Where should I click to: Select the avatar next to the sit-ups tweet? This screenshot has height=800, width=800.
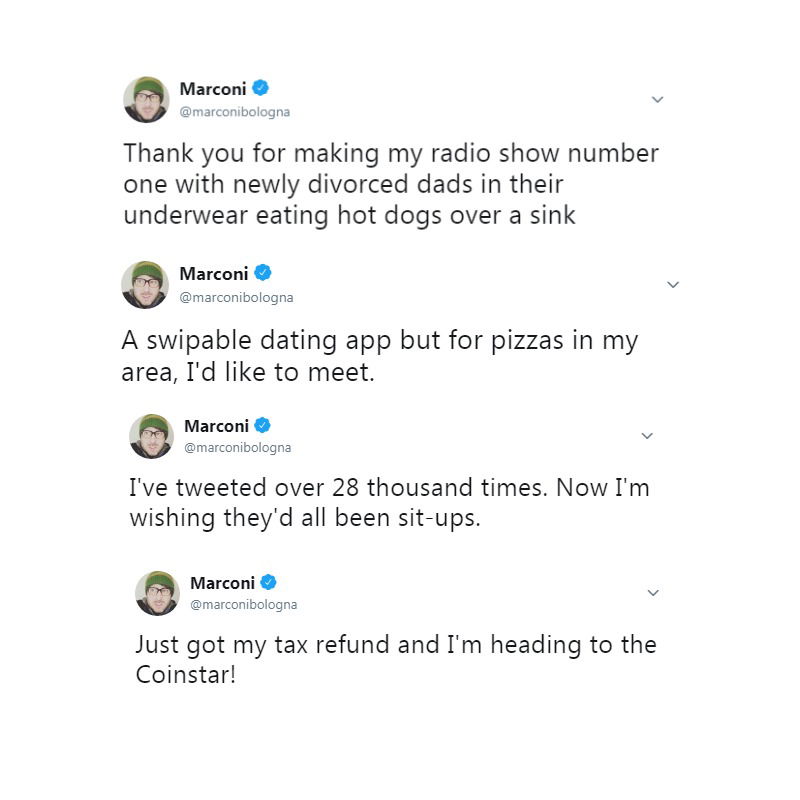click(152, 436)
